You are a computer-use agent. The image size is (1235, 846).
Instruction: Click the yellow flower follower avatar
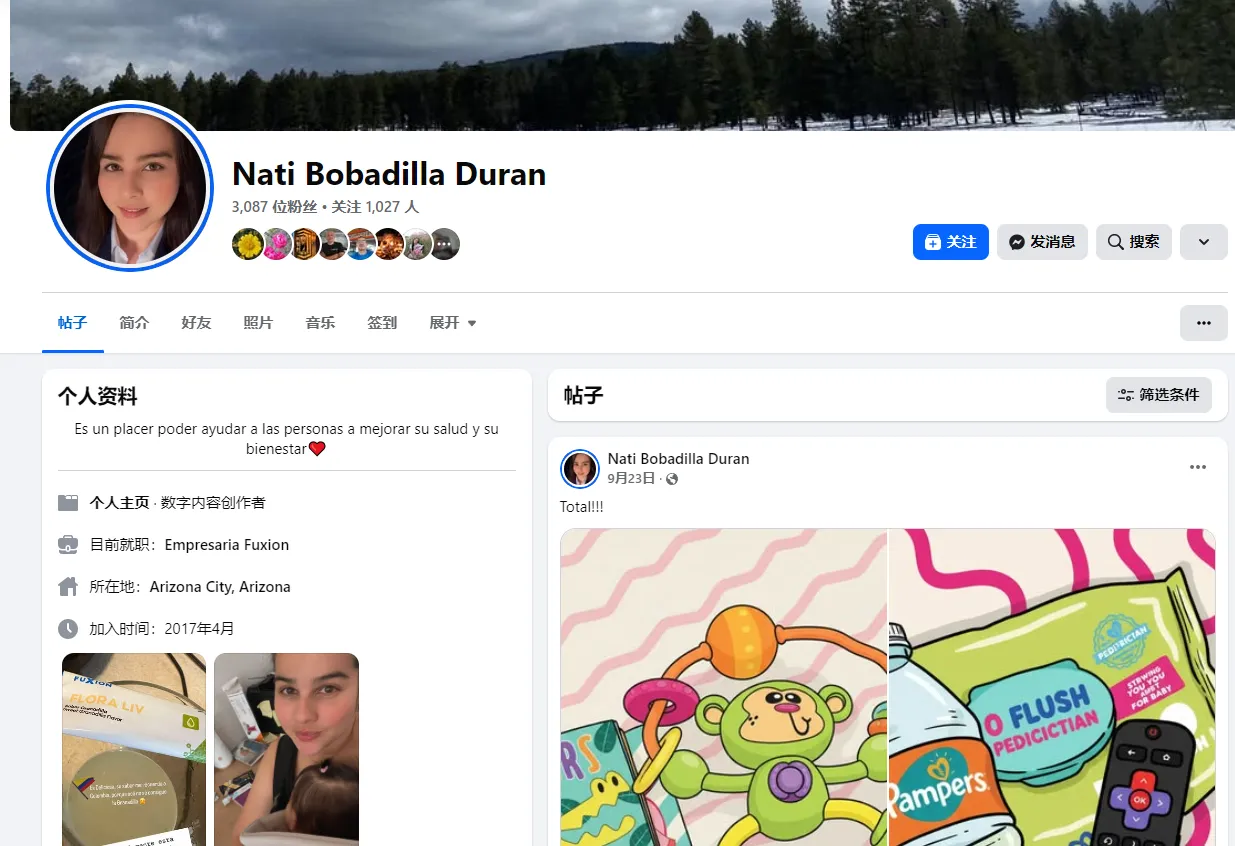click(x=248, y=243)
